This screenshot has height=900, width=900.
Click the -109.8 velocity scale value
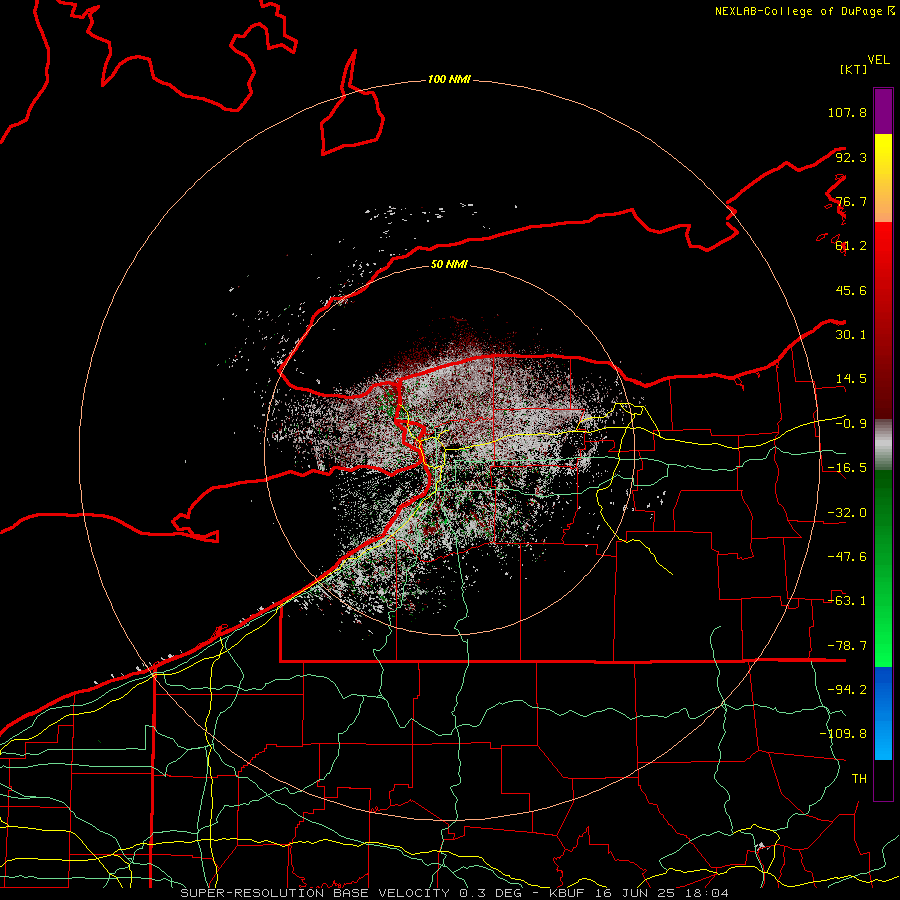tap(843, 734)
